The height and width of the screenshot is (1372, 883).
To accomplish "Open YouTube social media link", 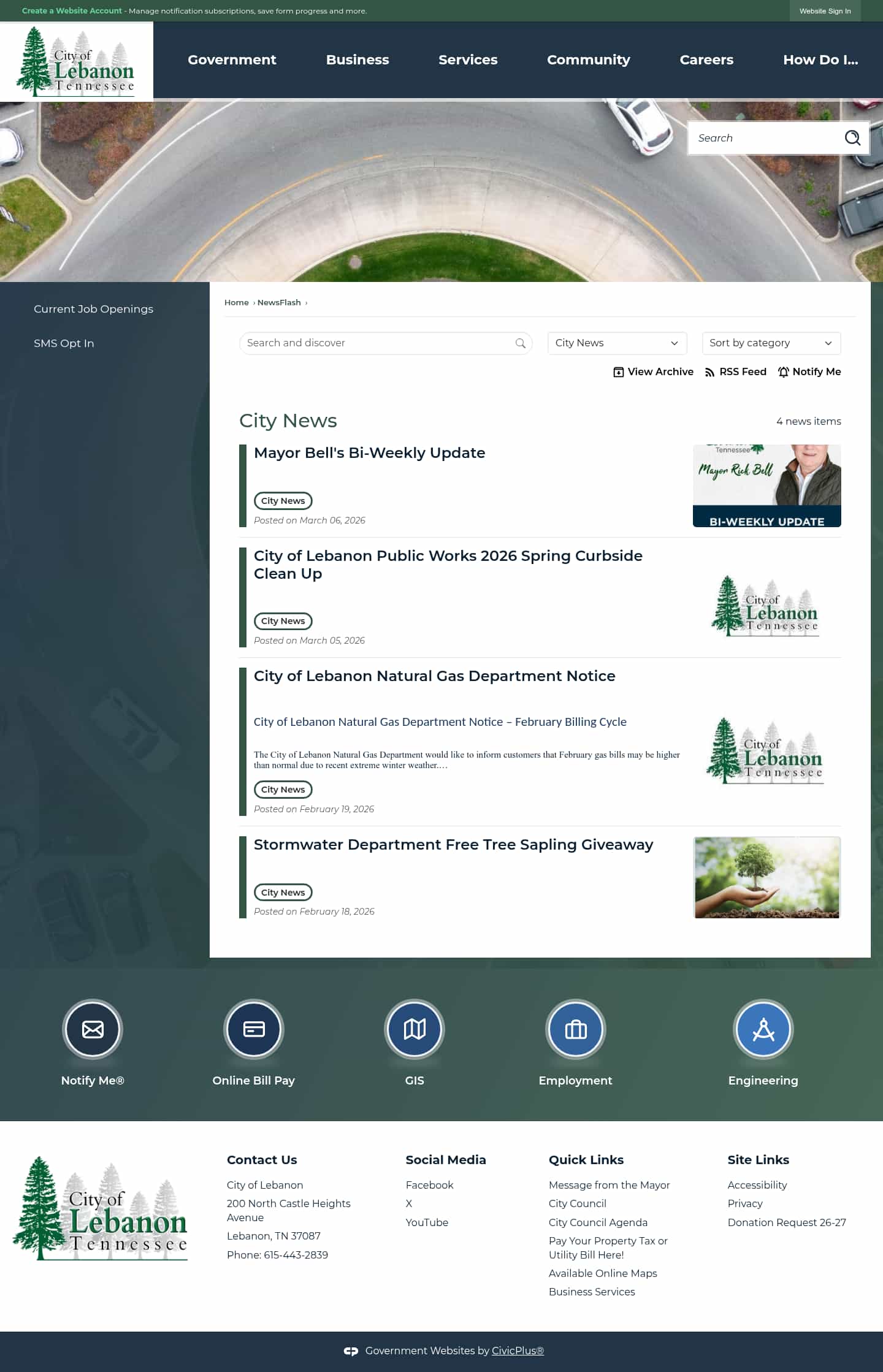I will click(x=427, y=1222).
